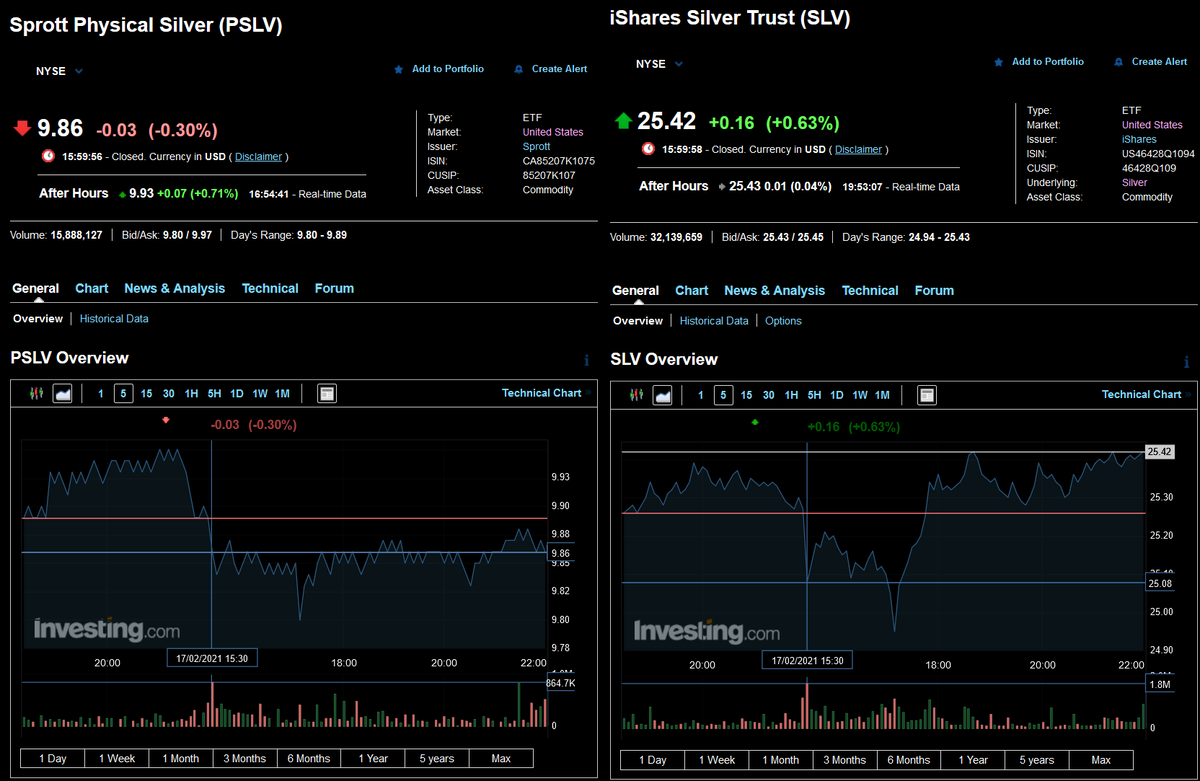1200x781 pixels.
Task: Open SLV Historical Data subtab
Action: pos(714,321)
